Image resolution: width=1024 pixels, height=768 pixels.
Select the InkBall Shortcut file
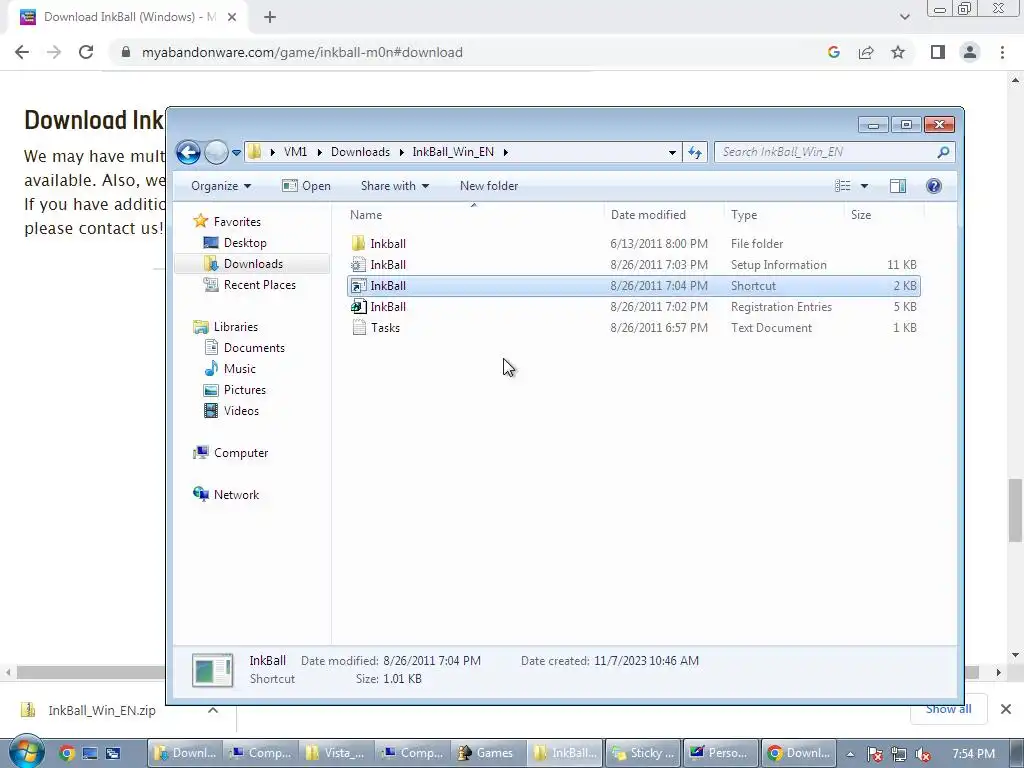tap(633, 285)
